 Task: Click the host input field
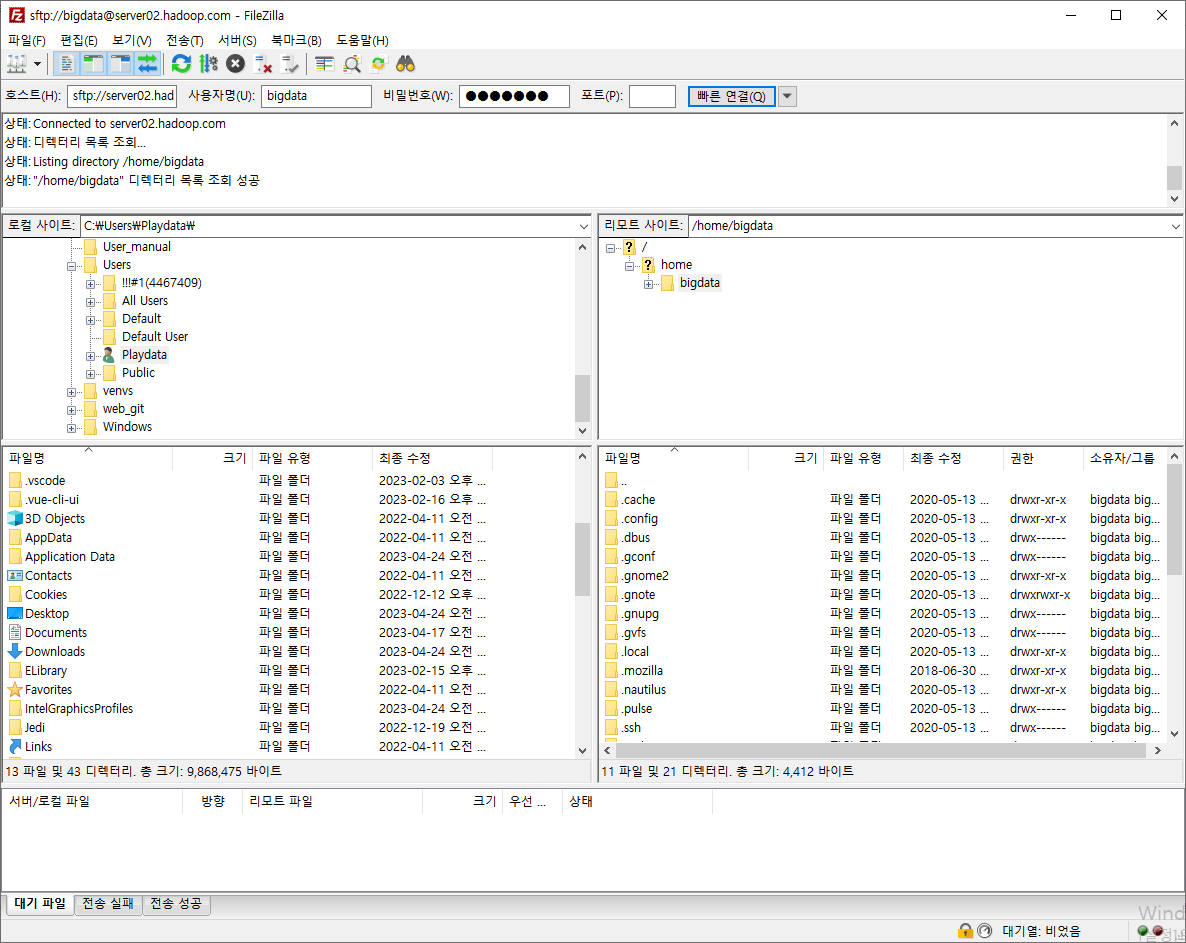click(122, 96)
